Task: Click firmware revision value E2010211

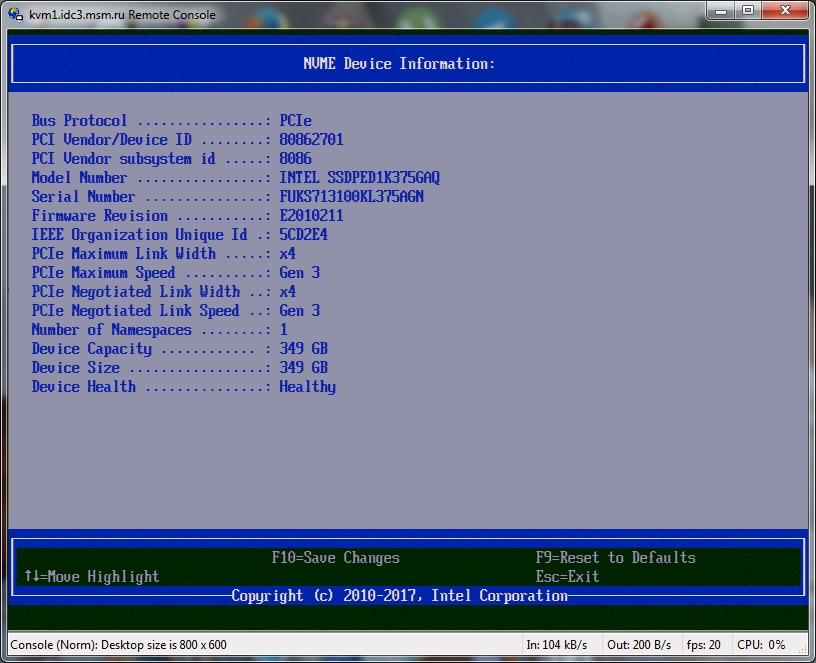Action: coord(311,215)
